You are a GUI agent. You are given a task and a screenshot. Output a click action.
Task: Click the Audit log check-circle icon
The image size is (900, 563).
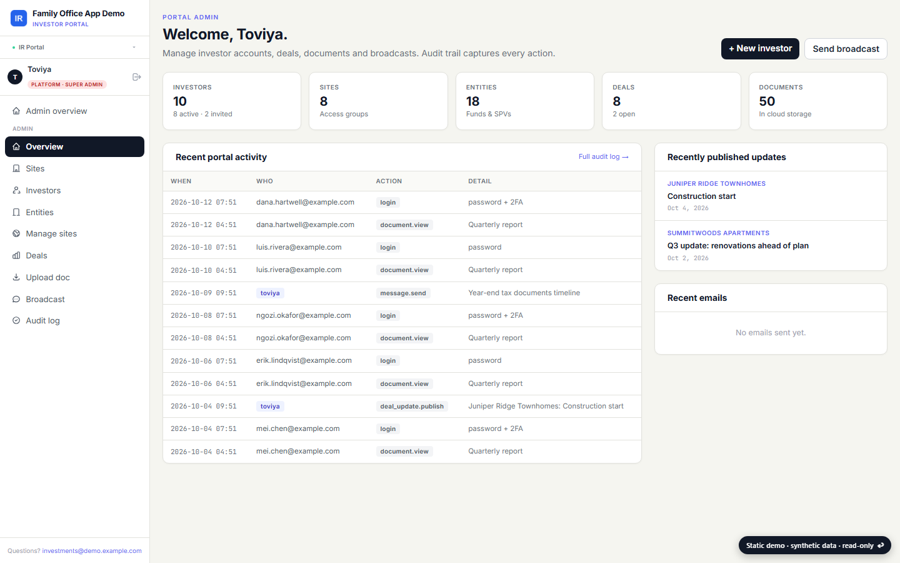click(16, 320)
